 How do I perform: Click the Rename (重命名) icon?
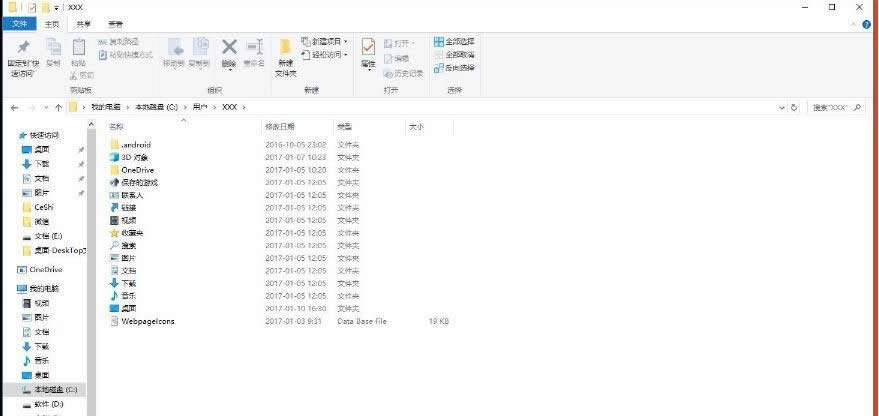(255, 52)
